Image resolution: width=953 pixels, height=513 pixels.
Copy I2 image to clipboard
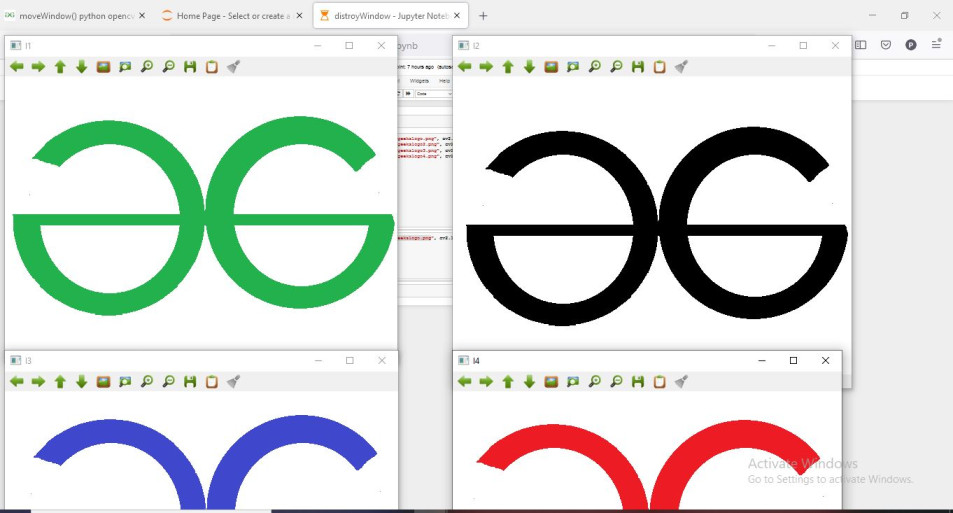click(659, 67)
